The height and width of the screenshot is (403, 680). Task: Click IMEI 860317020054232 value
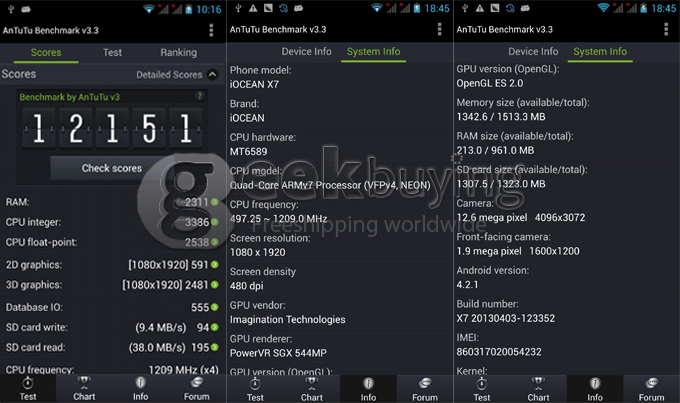pyautogui.click(x=499, y=352)
